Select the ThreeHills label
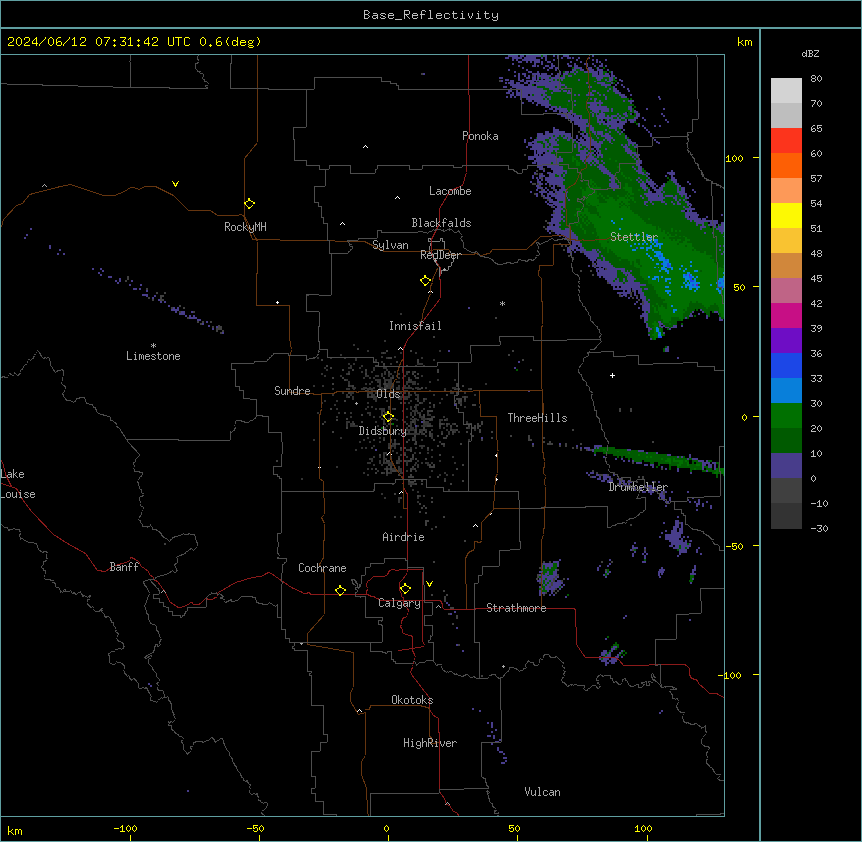Viewport: 862px width, 842px height. click(x=537, y=418)
